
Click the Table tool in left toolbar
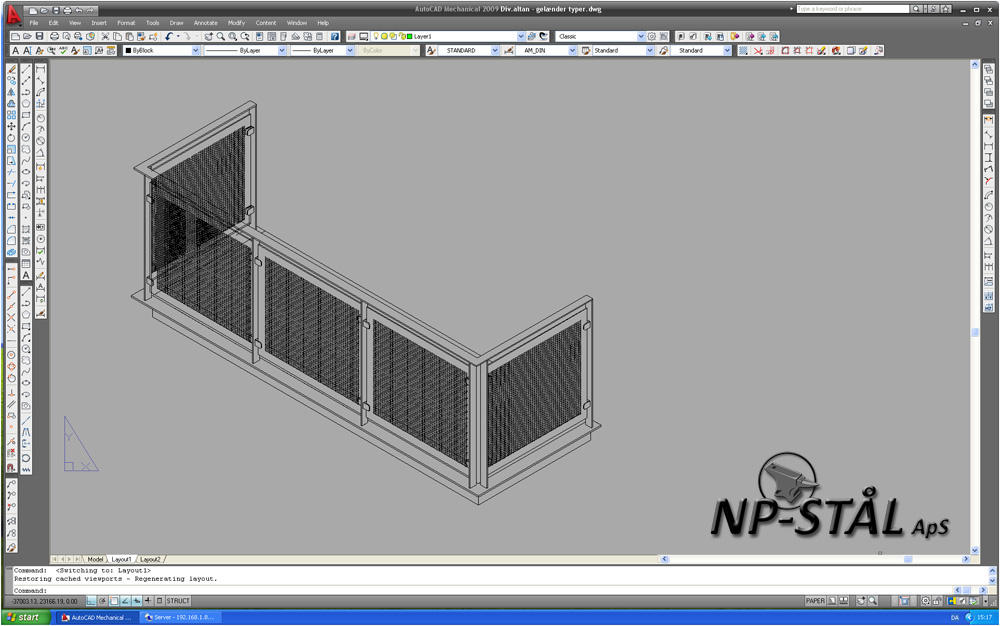click(x=26, y=264)
